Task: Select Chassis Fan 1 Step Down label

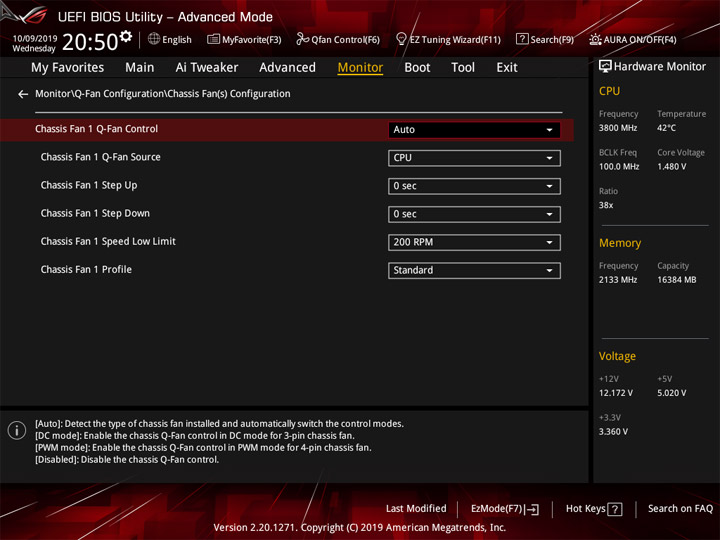Action: pos(95,213)
